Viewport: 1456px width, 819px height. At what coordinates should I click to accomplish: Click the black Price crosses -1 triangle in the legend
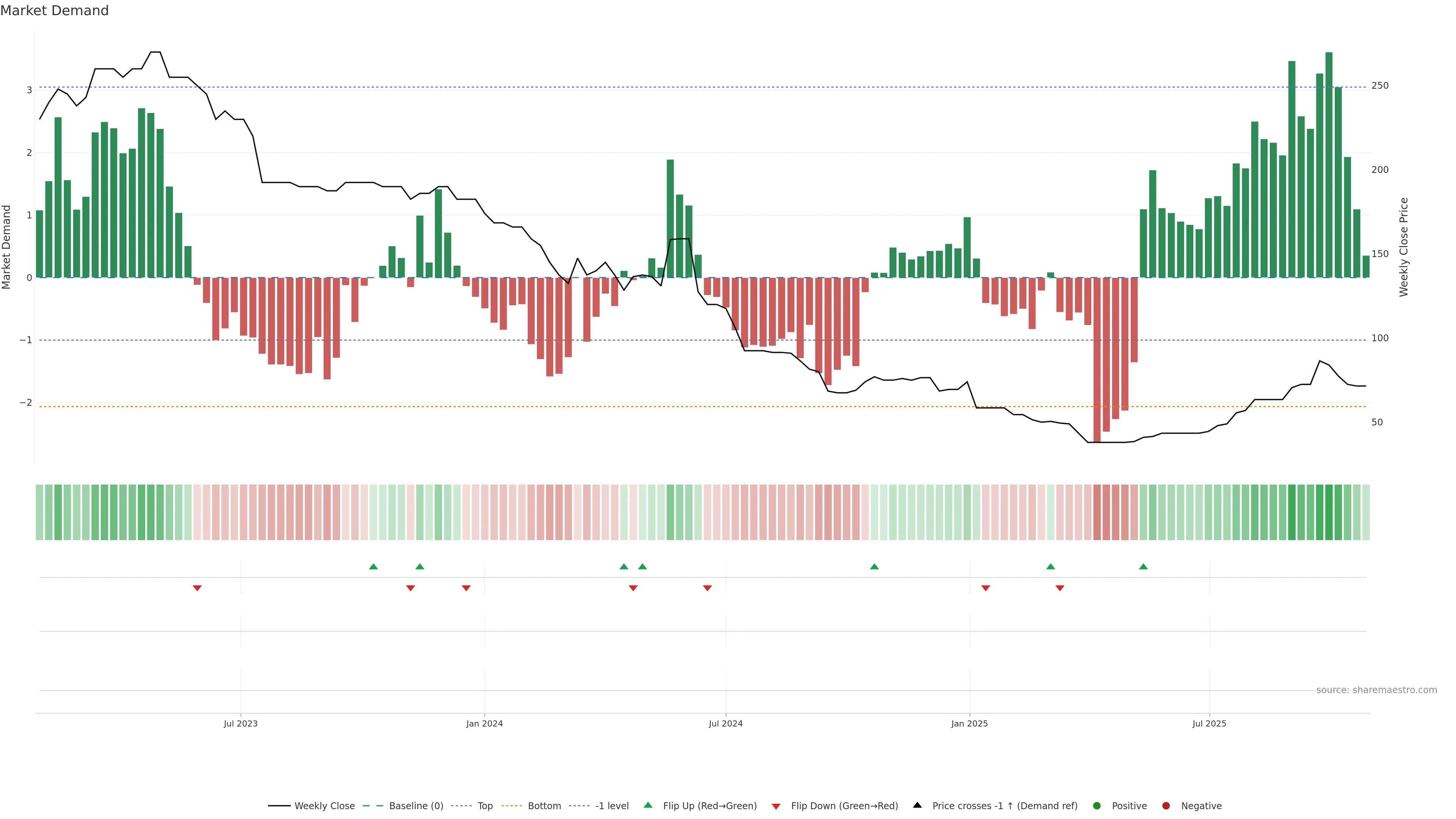(917, 805)
